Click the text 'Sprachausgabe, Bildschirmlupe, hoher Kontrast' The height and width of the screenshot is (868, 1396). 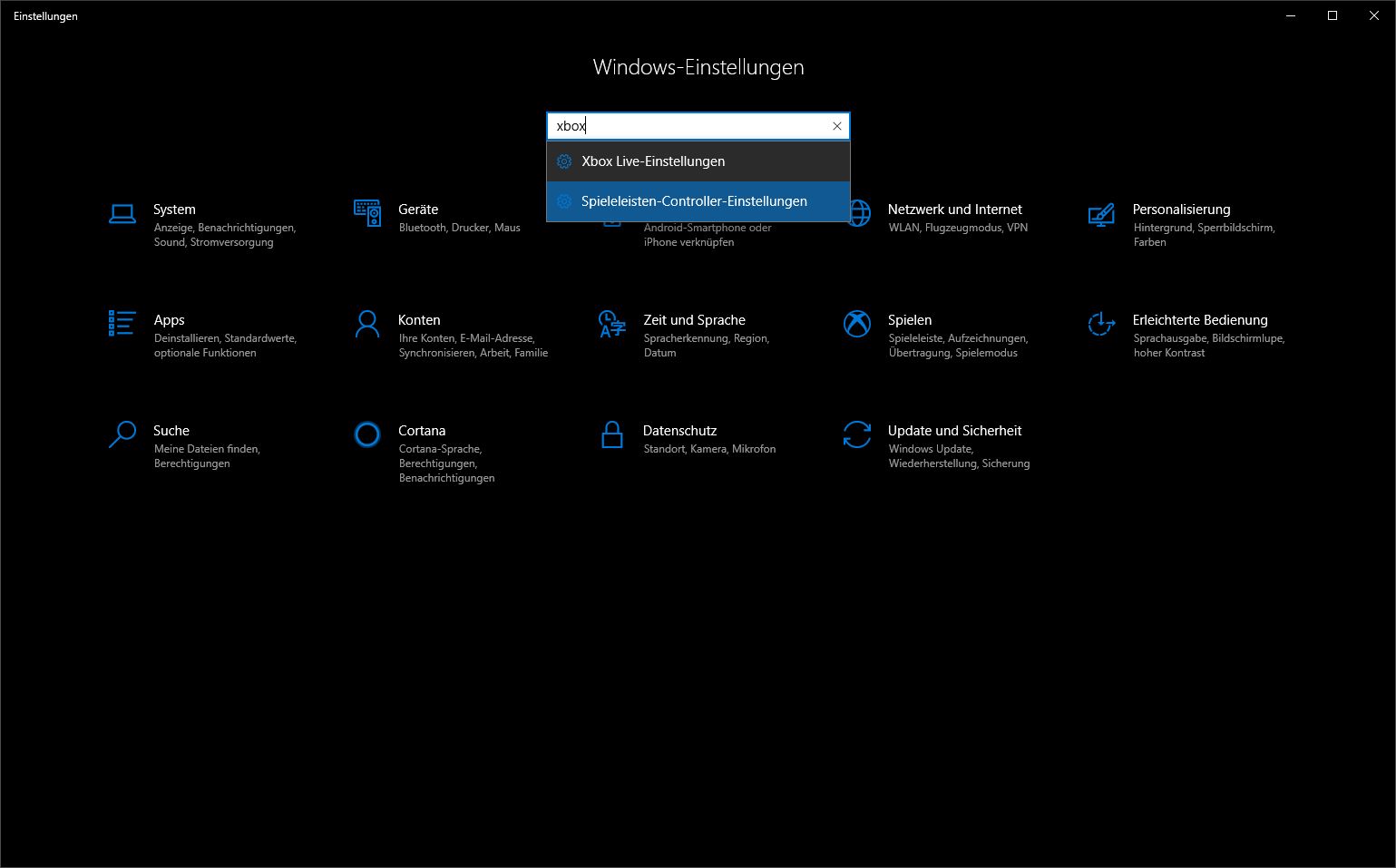click(x=1209, y=346)
